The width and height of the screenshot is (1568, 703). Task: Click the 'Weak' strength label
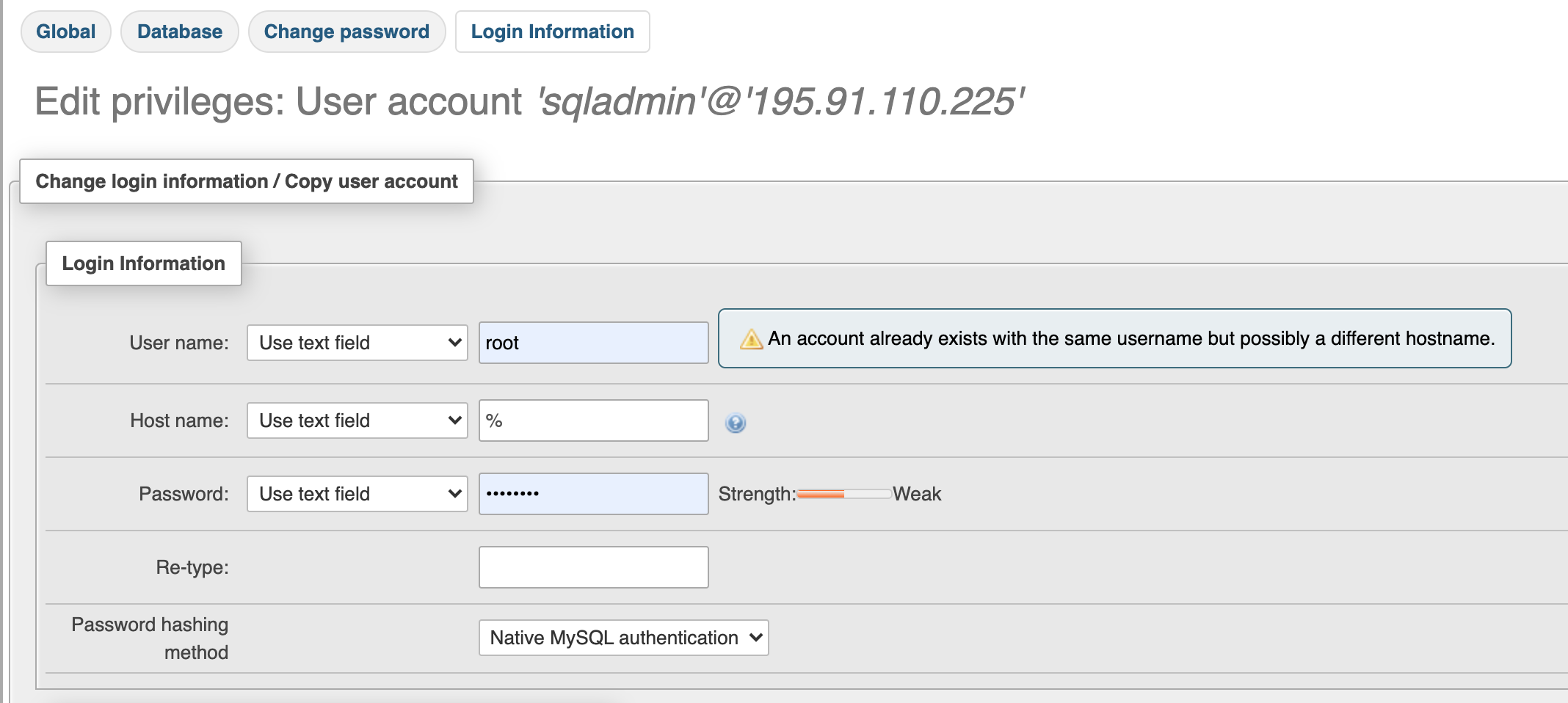(917, 494)
